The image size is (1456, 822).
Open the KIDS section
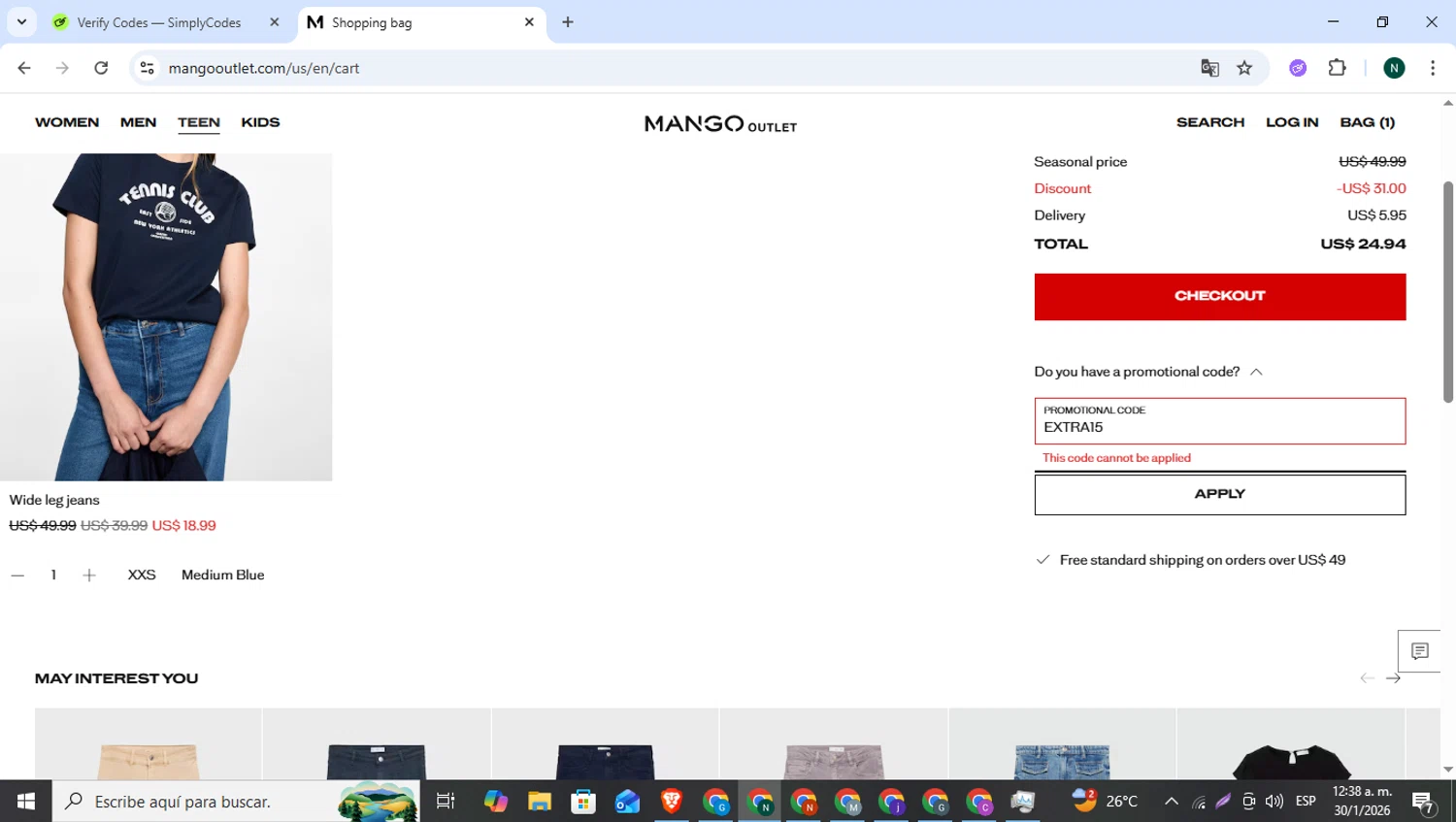260,122
